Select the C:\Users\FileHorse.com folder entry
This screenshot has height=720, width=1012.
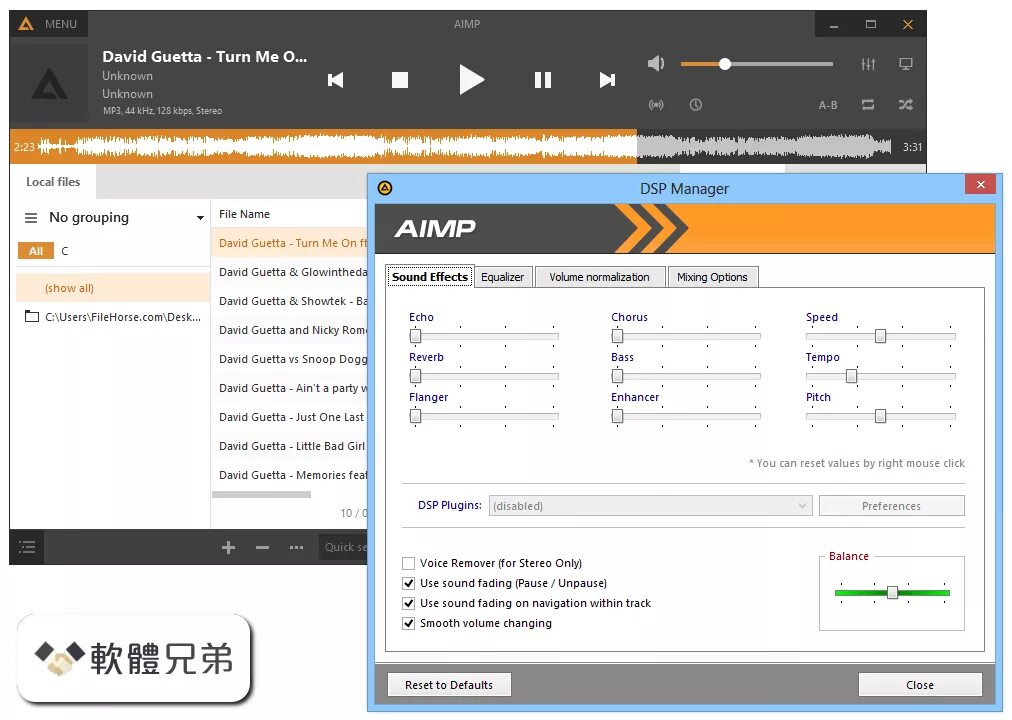(x=113, y=317)
